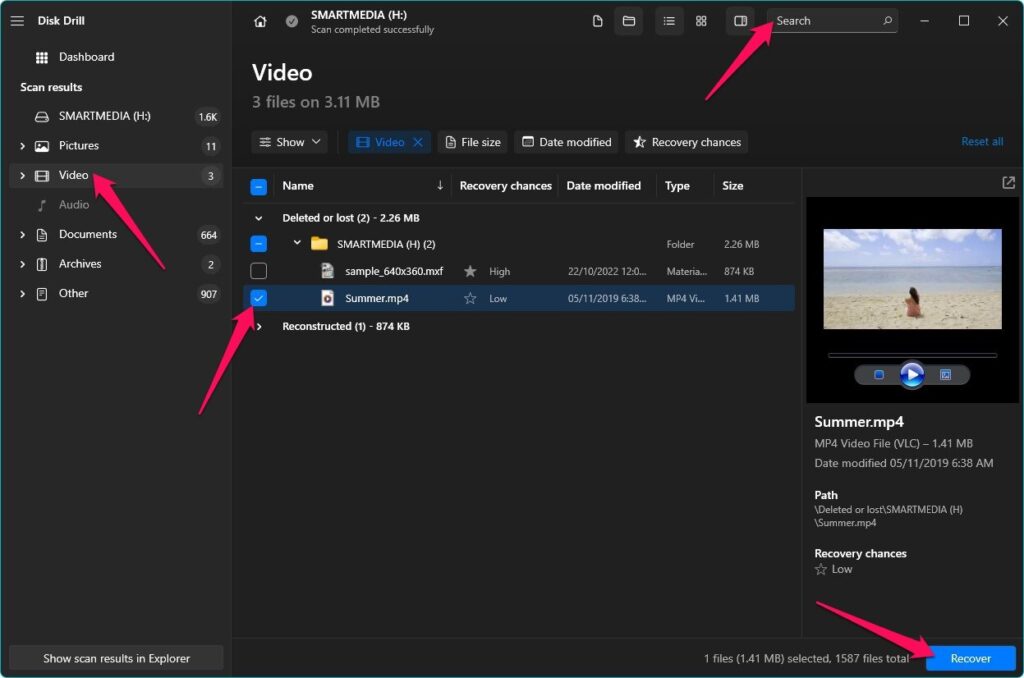Click the Home icon in the toolbar
The height and width of the screenshot is (678, 1024).
pyautogui.click(x=260, y=20)
